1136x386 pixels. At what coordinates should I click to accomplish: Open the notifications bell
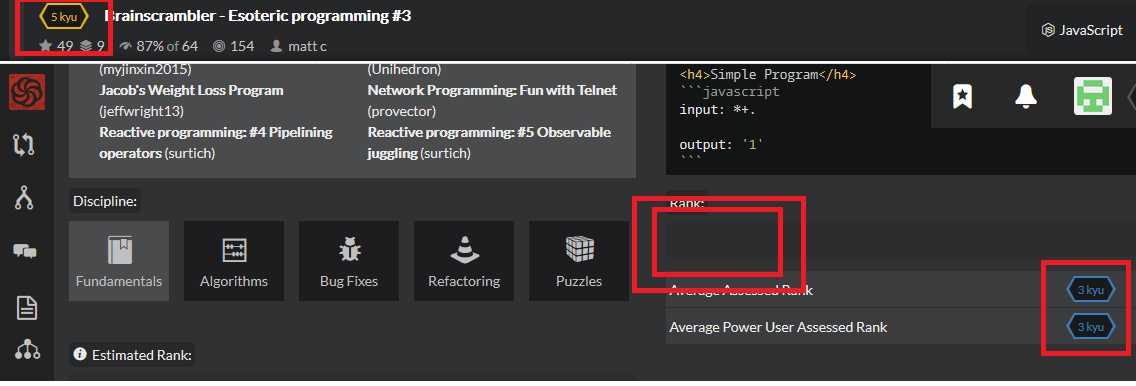(x=1025, y=96)
